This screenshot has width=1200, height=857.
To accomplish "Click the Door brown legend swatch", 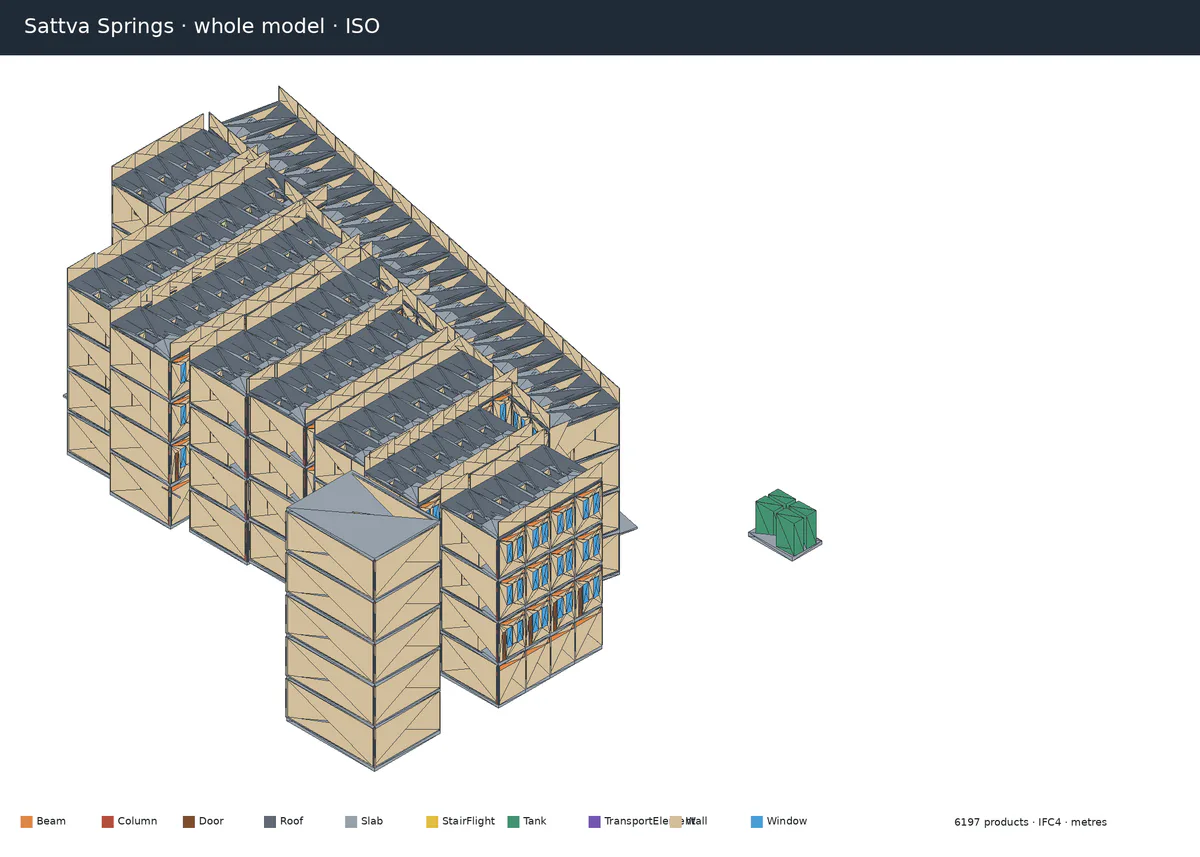I will (189, 822).
